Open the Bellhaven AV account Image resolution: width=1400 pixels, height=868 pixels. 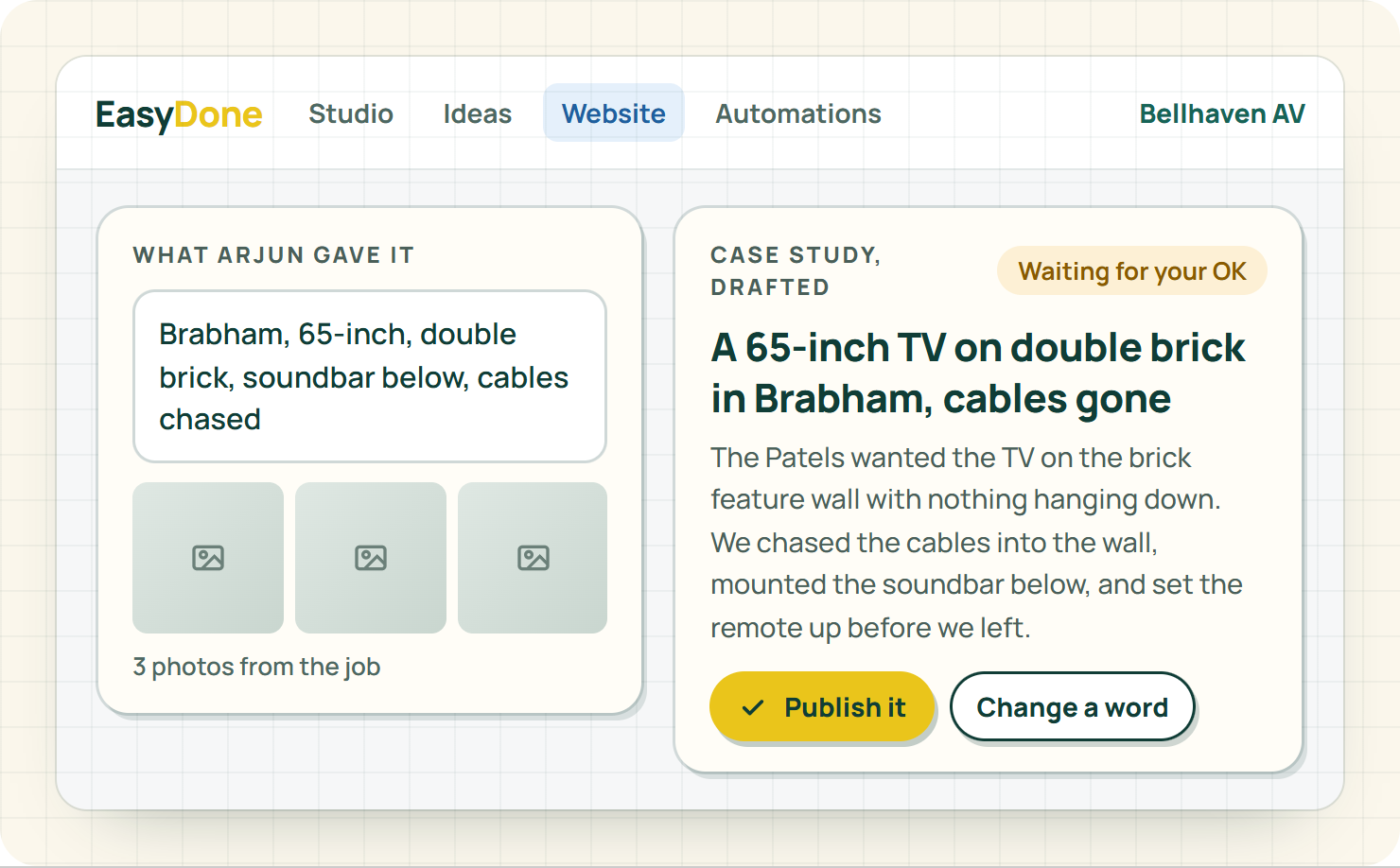[x=1222, y=113]
